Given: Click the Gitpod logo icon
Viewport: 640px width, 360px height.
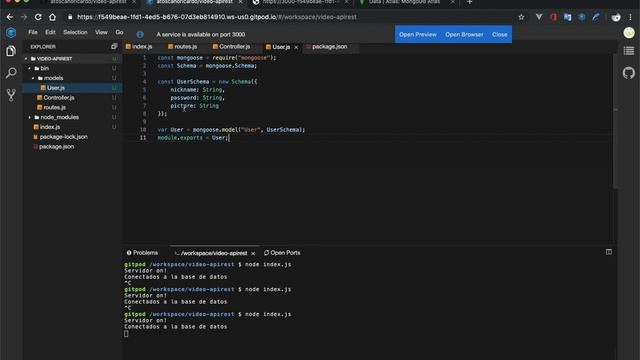Looking at the screenshot, I should point(11,32).
